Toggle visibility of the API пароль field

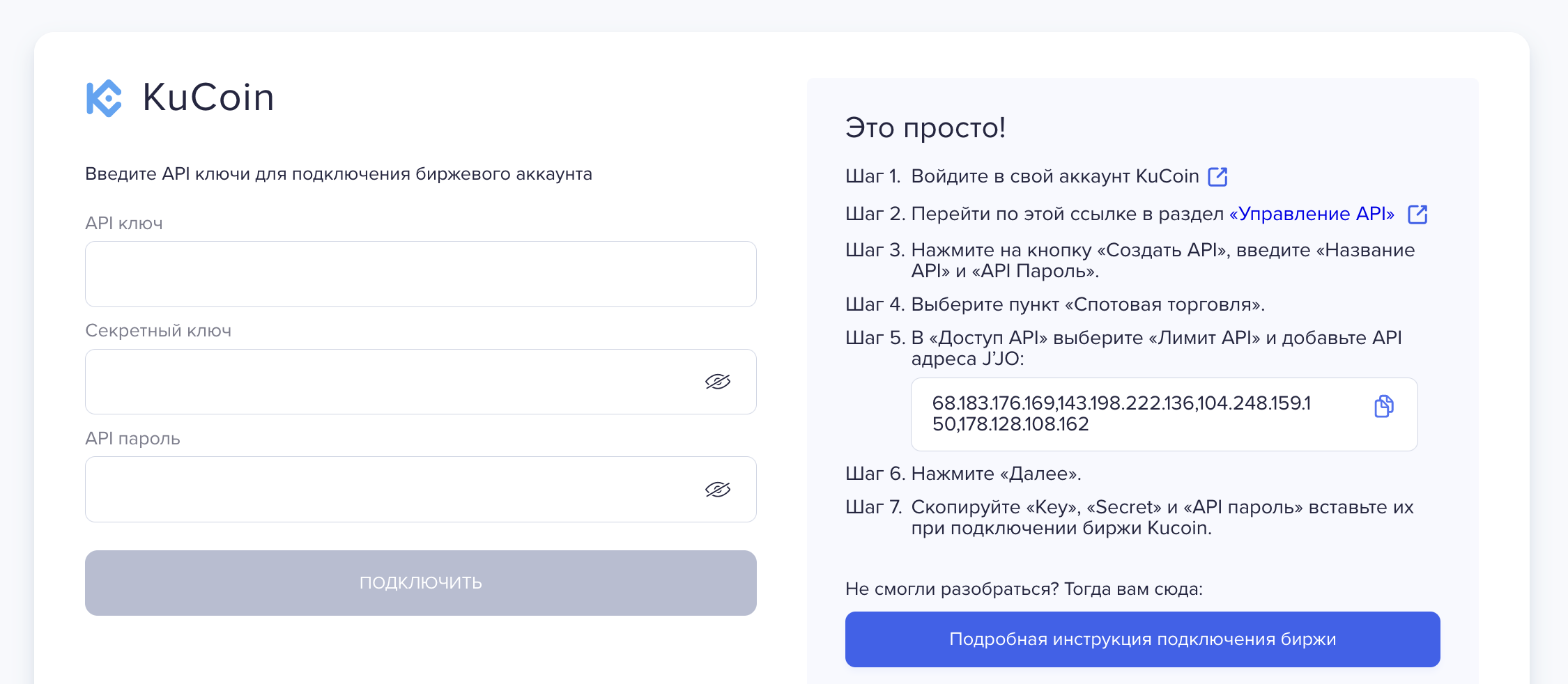[x=718, y=489]
